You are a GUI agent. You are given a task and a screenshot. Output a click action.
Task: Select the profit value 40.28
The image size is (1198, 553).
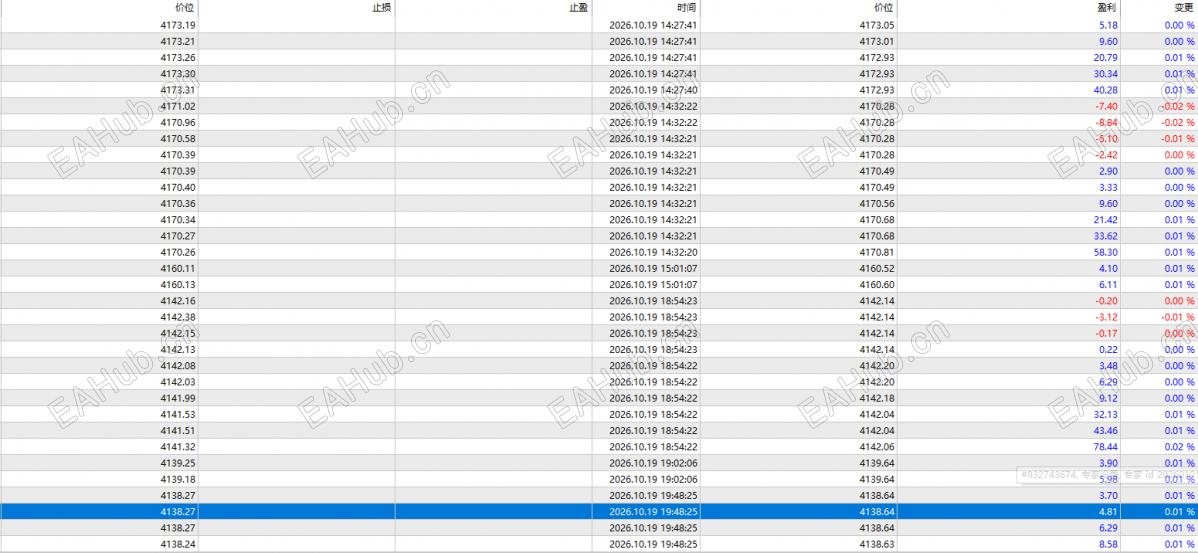pyautogui.click(x=1106, y=90)
